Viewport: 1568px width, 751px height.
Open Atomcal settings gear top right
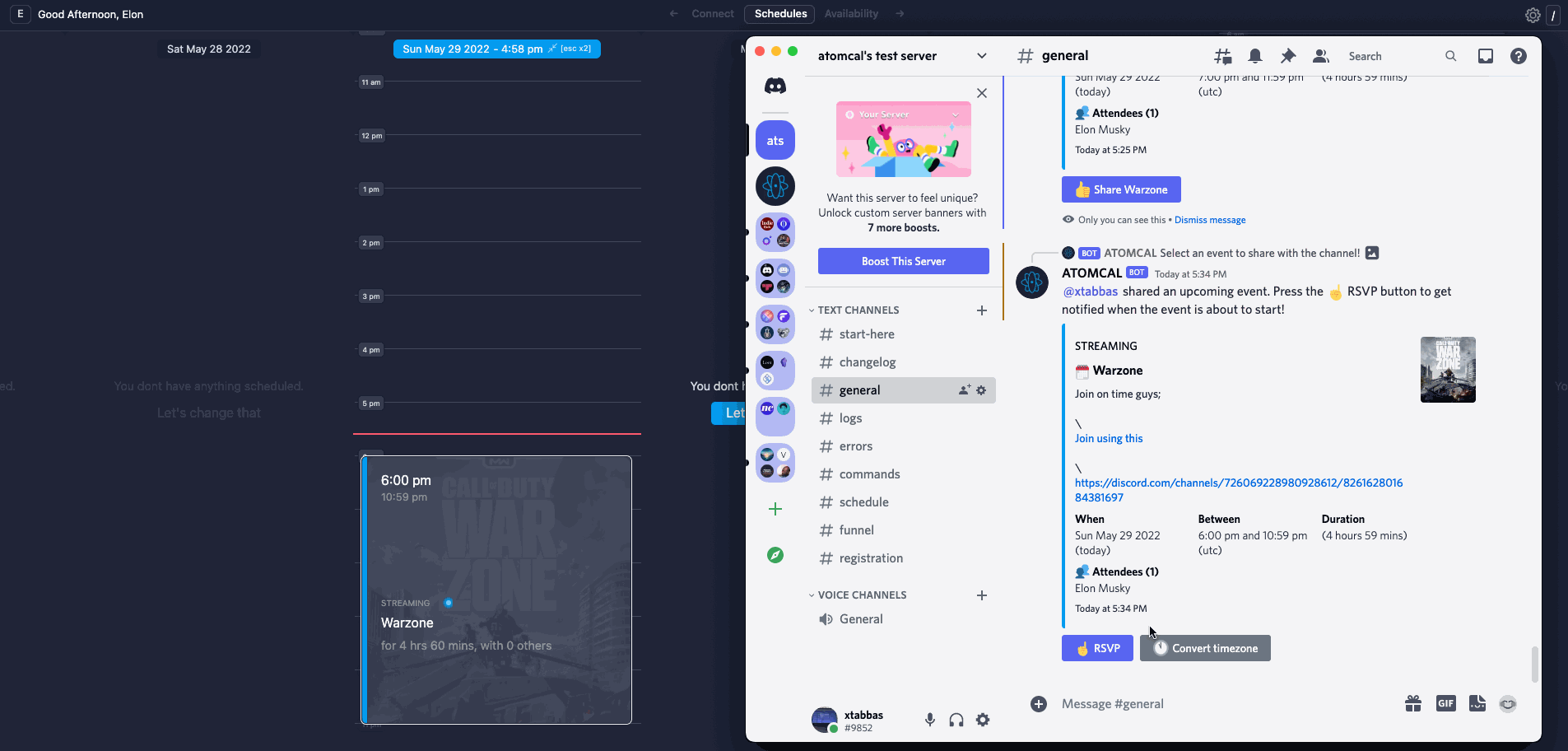point(1533,15)
